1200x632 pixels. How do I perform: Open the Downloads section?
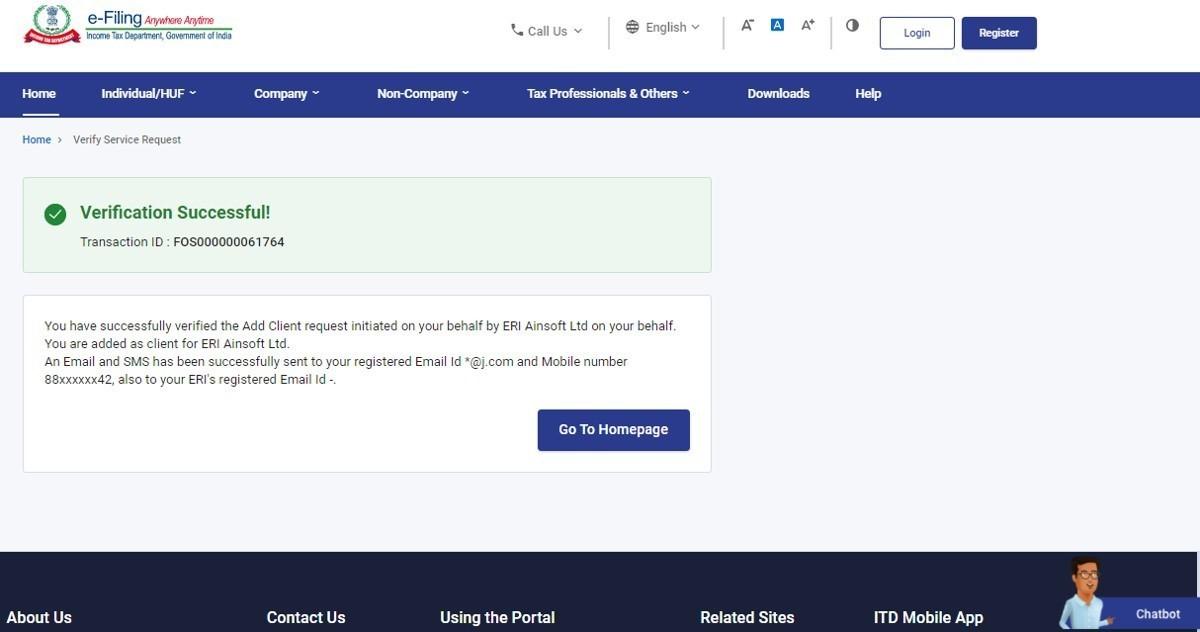tap(778, 93)
